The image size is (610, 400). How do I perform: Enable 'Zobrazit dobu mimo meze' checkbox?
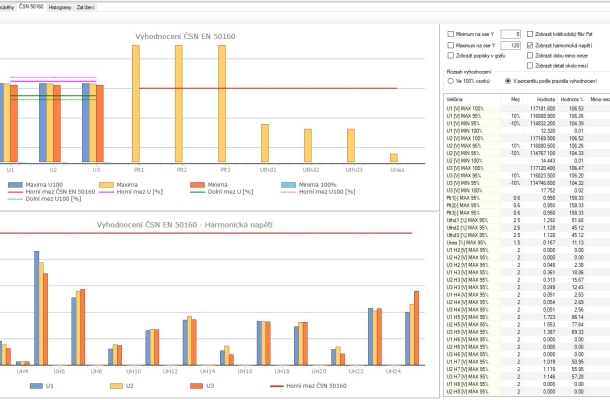(x=528, y=57)
